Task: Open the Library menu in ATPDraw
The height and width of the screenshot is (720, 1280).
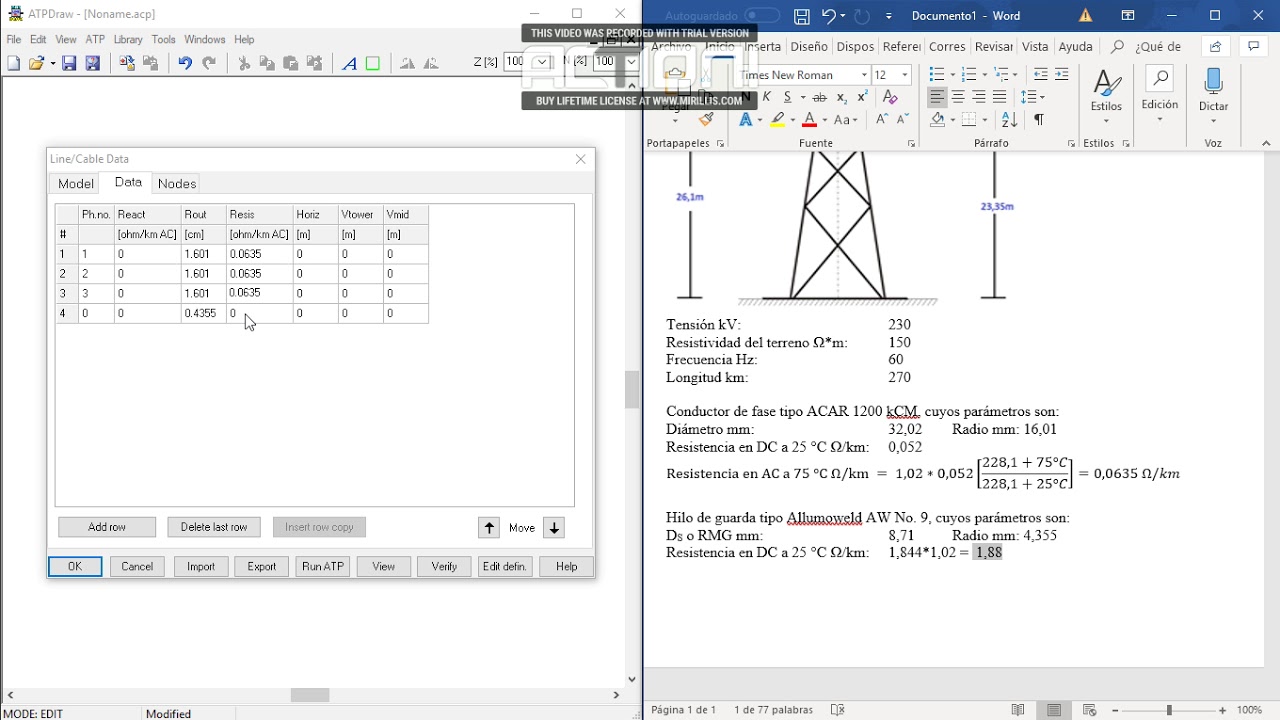Action: (x=128, y=40)
